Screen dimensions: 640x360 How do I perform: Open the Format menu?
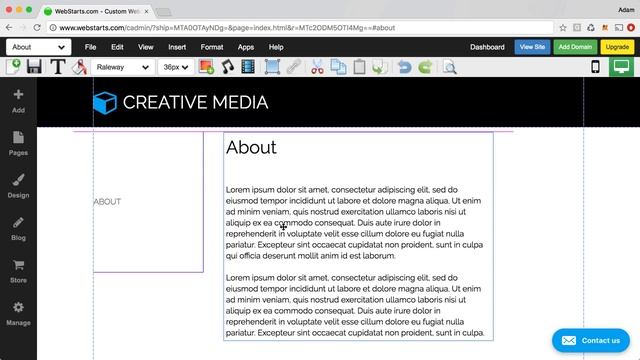[211, 47]
